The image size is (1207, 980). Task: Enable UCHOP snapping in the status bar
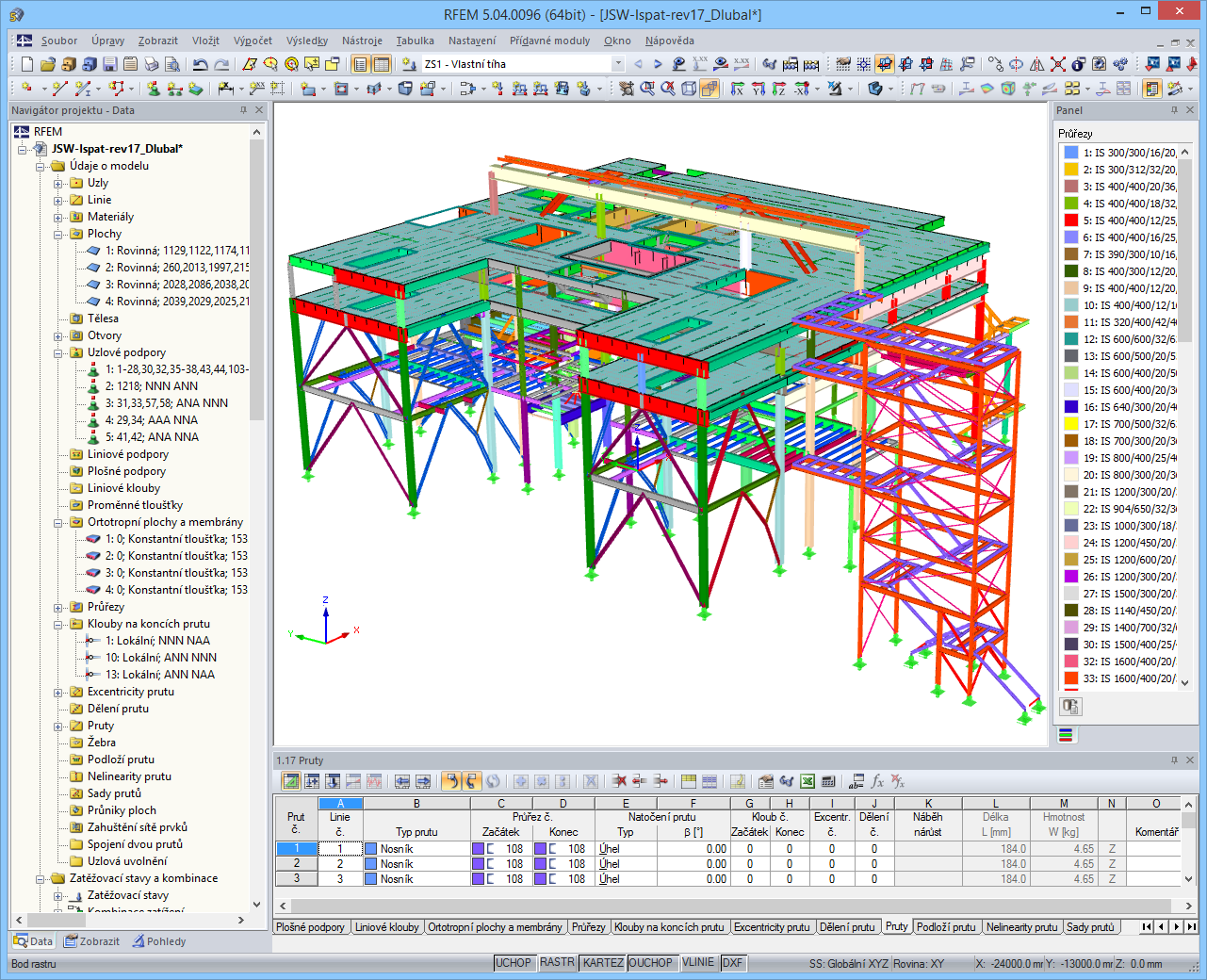click(x=514, y=963)
